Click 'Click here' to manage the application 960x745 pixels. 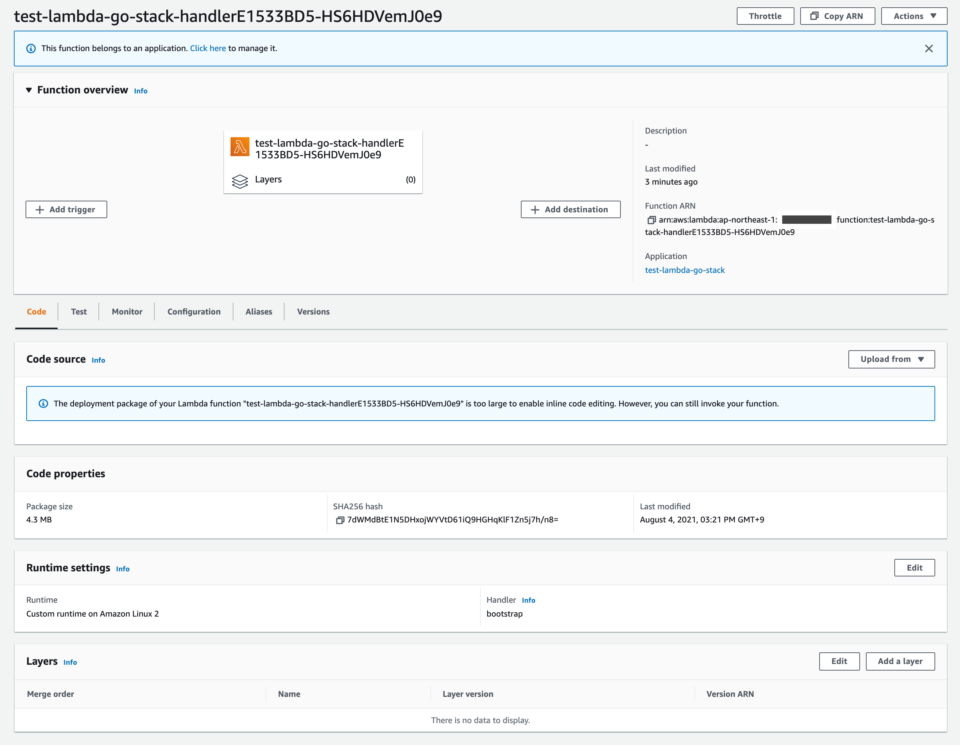(207, 47)
